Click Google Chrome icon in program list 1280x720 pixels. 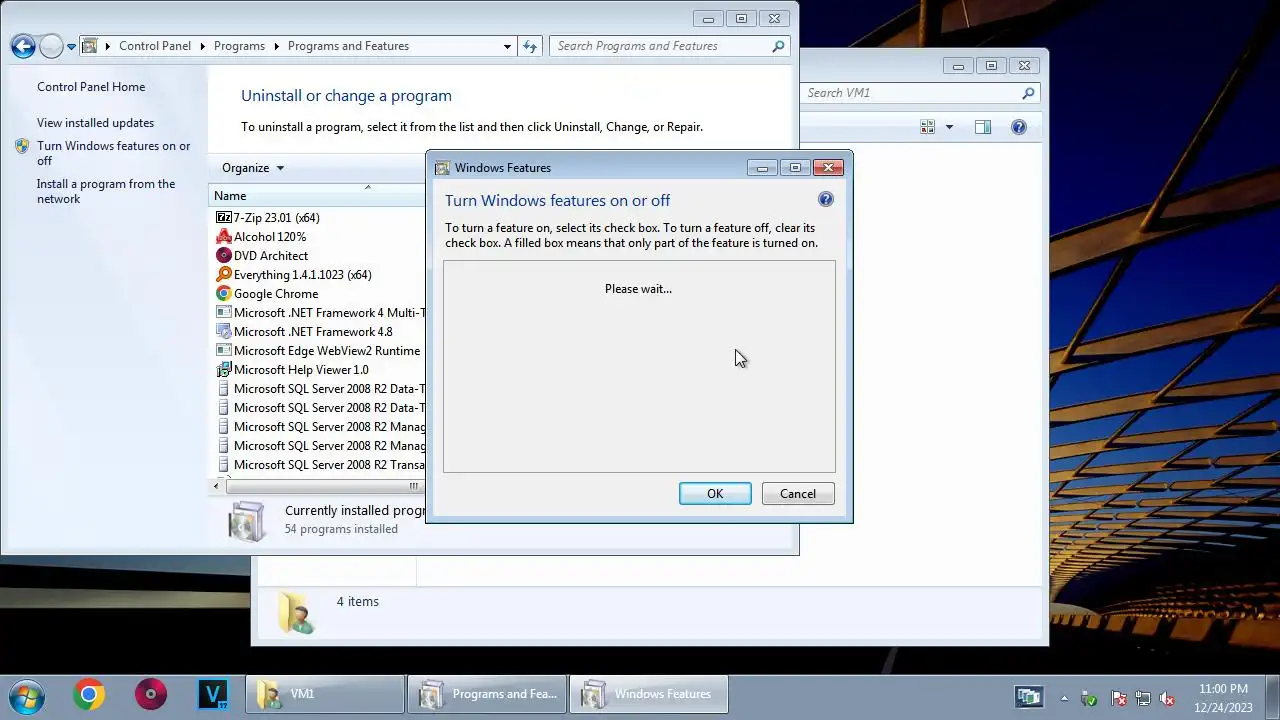(224, 294)
